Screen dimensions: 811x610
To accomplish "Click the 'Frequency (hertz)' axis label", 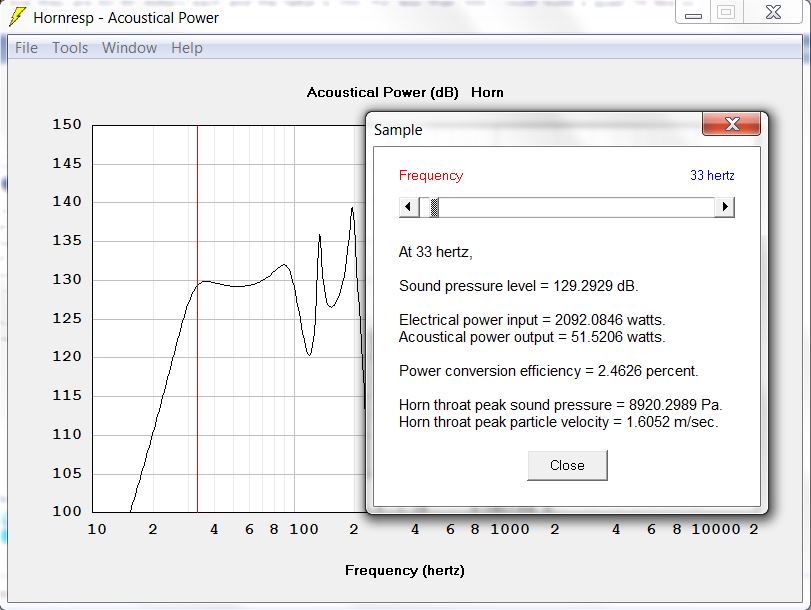I will pyautogui.click(x=405, y=570).
